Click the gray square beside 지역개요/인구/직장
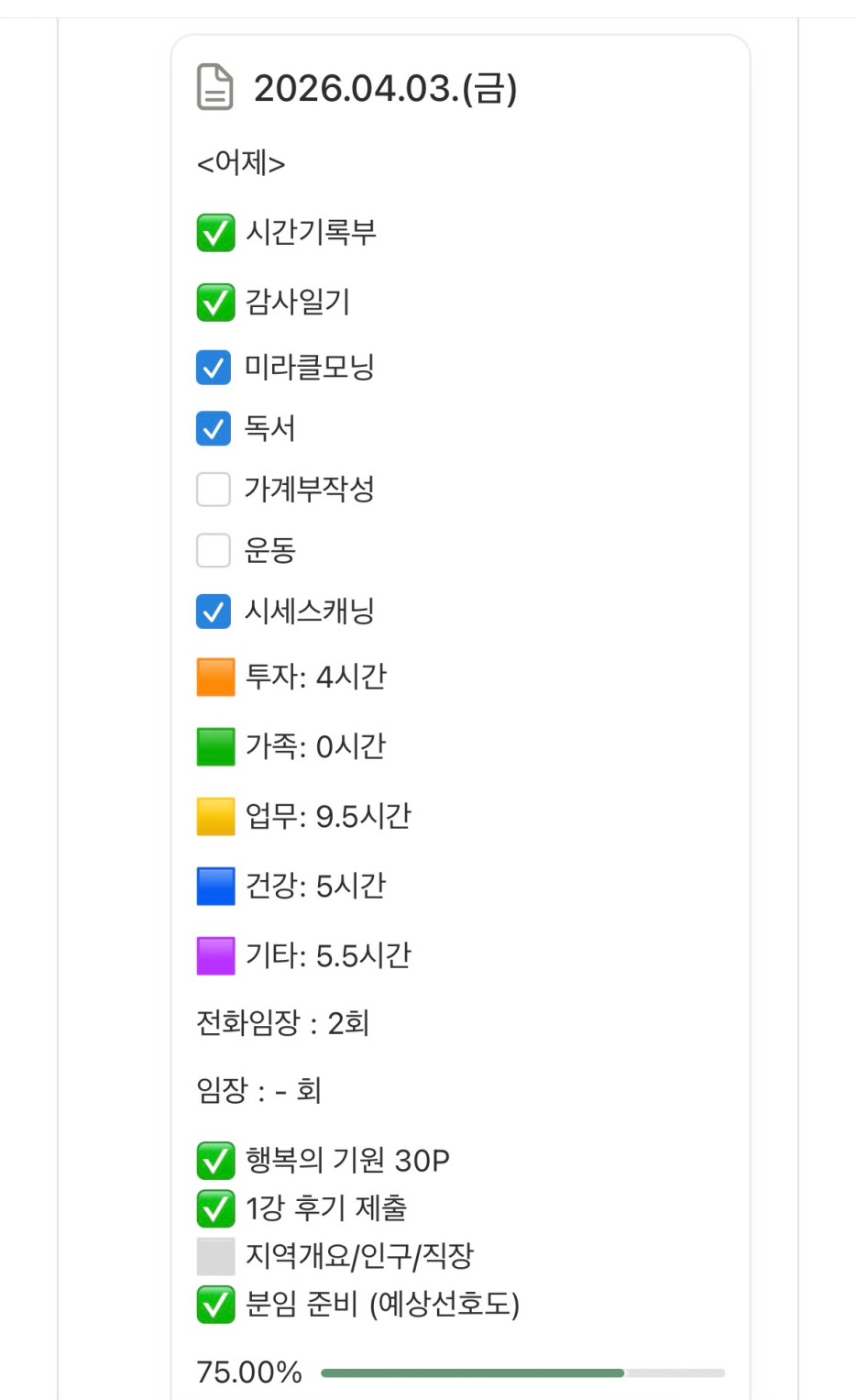Screen dimensions: 856x1400 pos(216,1256)
